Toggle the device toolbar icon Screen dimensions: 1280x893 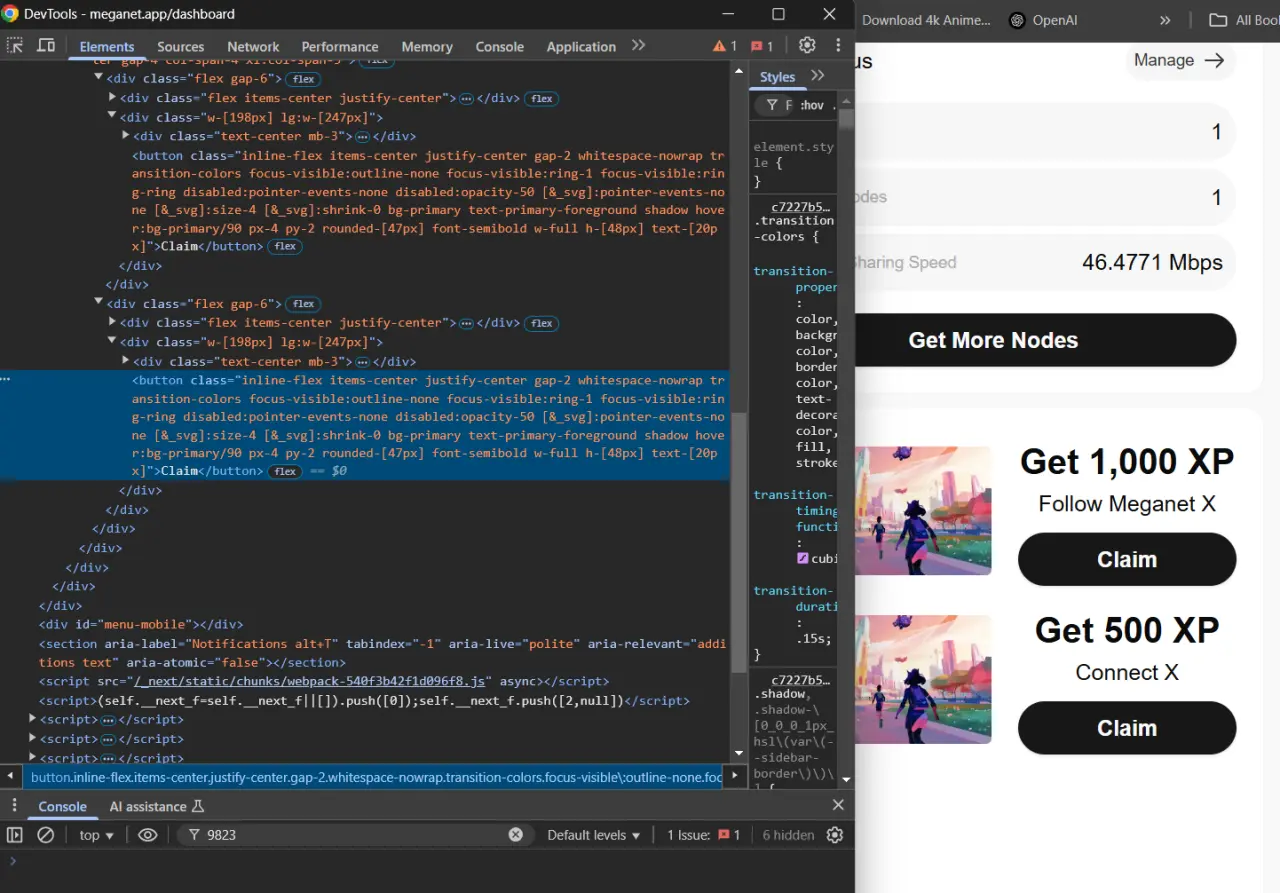pyautogui.click(x=46, y=46)
